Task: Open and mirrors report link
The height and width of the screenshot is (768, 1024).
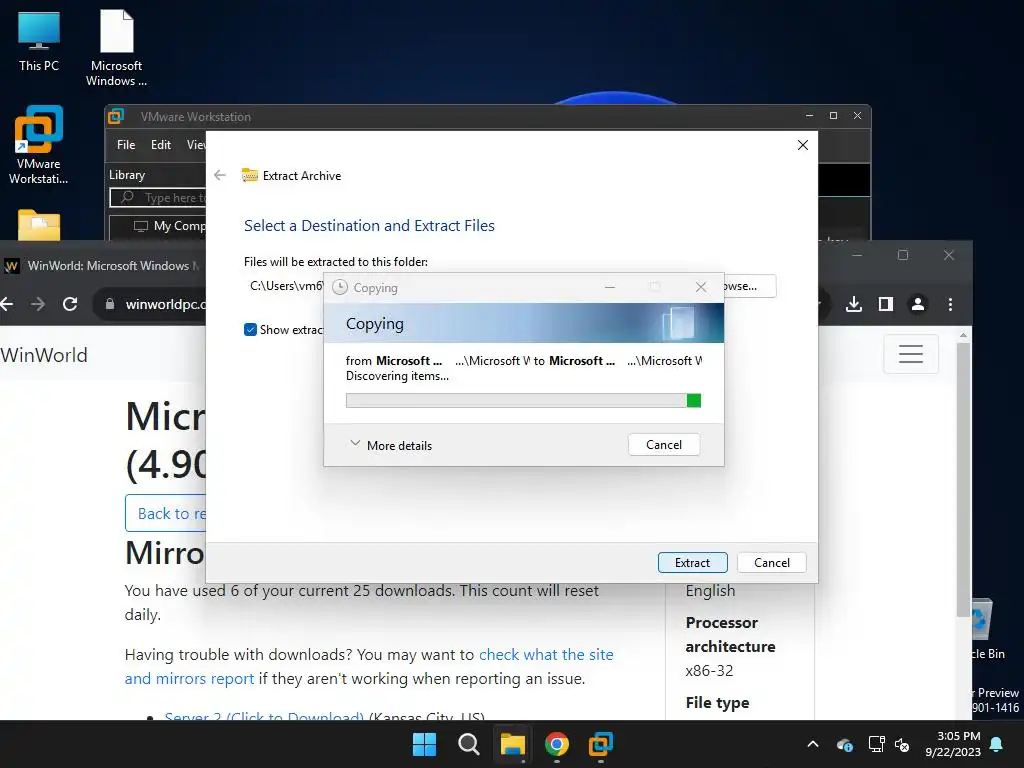Action: [189, 679]
